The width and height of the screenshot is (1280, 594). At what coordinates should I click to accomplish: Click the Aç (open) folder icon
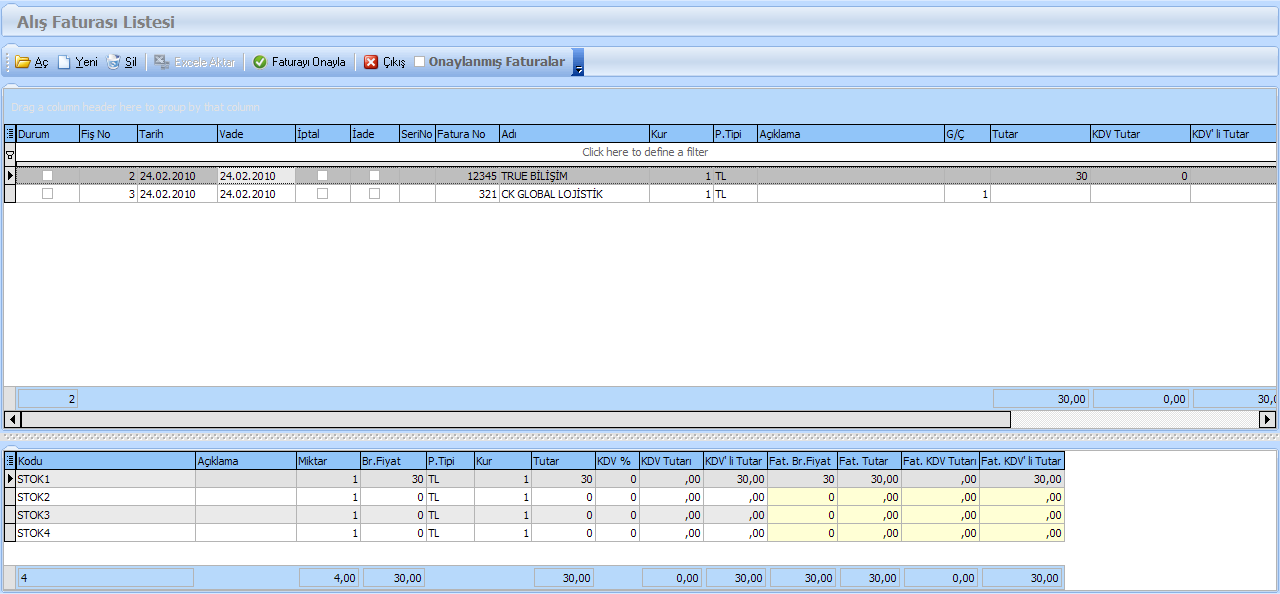(23, 62)
